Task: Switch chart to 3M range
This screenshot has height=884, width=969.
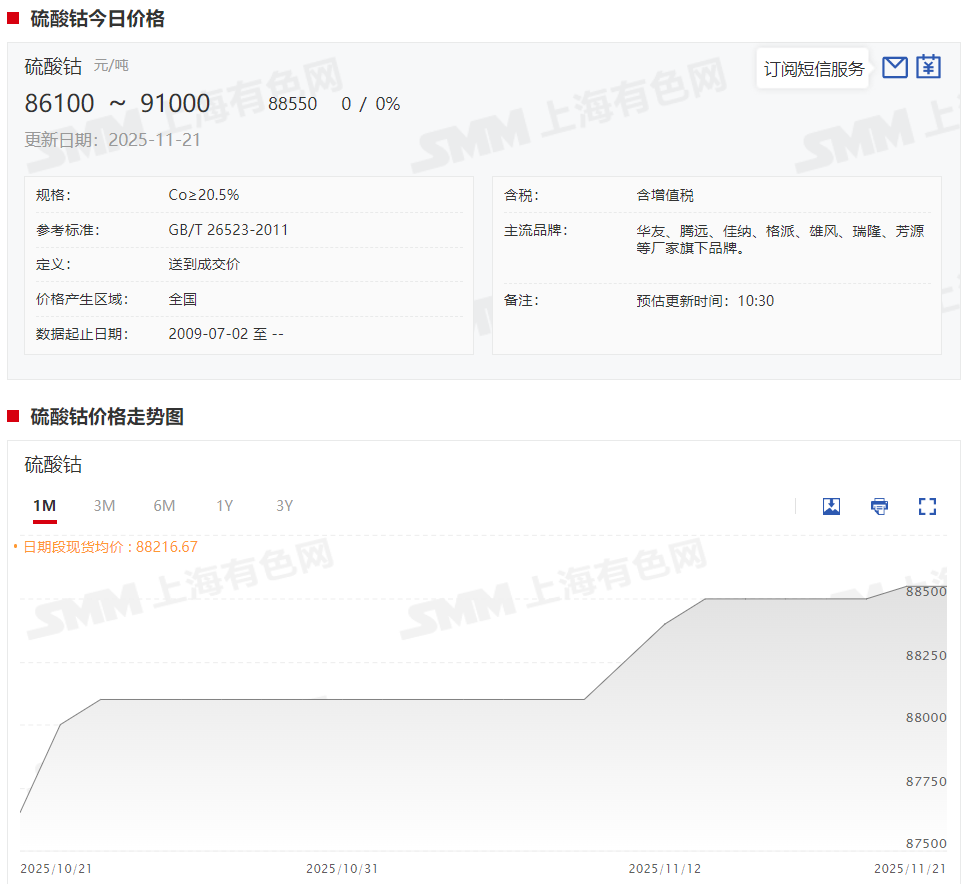Action: click(104, 506)
